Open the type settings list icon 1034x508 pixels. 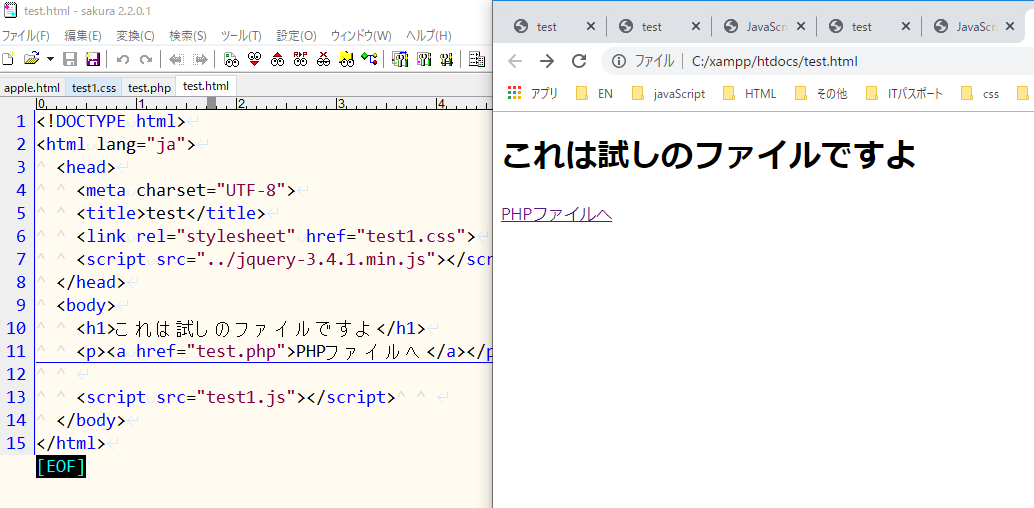tap(400, 59)
